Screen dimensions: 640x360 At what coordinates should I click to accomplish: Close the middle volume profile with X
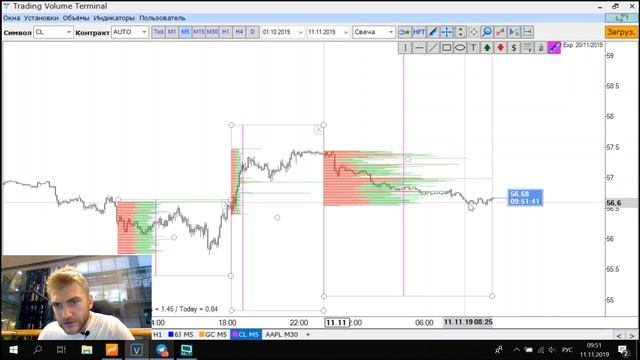click(318, 130)
